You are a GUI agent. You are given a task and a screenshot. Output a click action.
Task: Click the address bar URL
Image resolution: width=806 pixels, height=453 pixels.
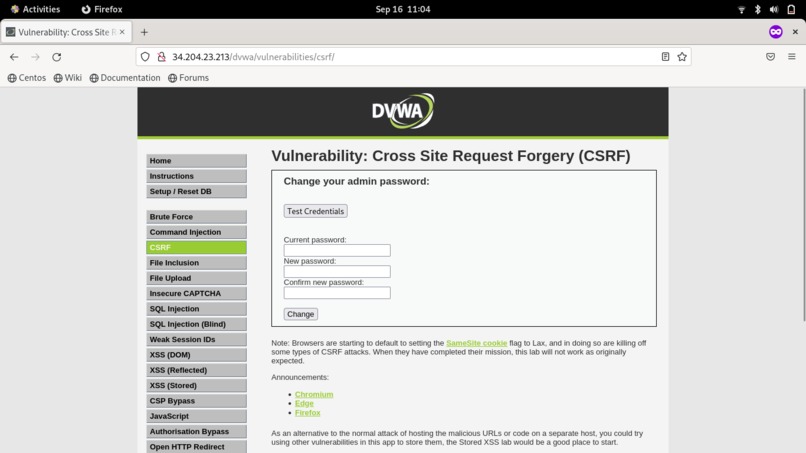coord(253,57)
